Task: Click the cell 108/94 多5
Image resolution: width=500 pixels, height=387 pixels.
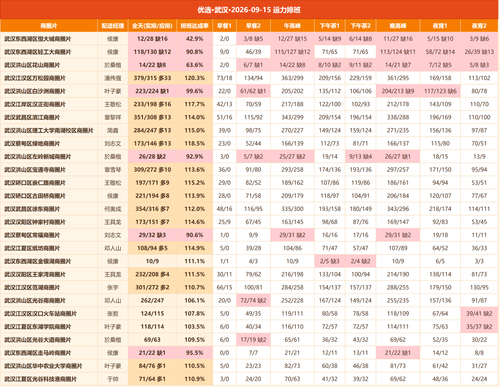Action: [152, 248]
